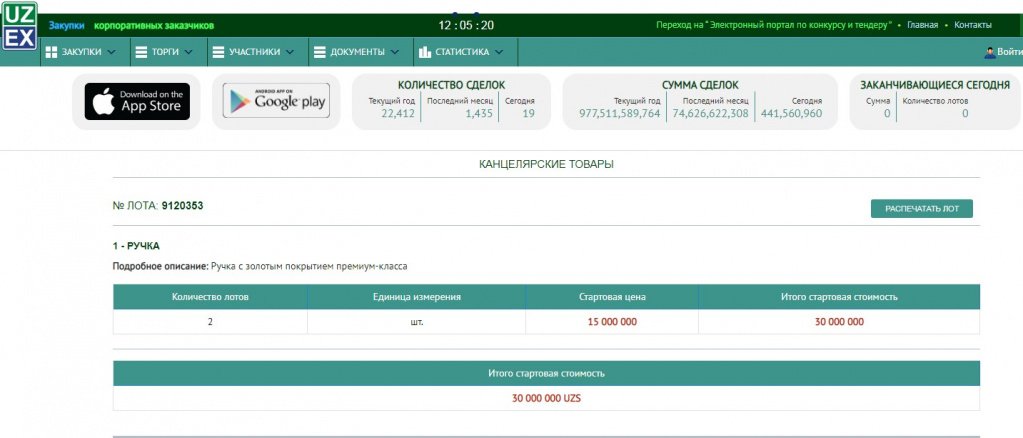Click the grid icon beside Закупки
This screenshot has width=1023, height=438.
point(51,52)
